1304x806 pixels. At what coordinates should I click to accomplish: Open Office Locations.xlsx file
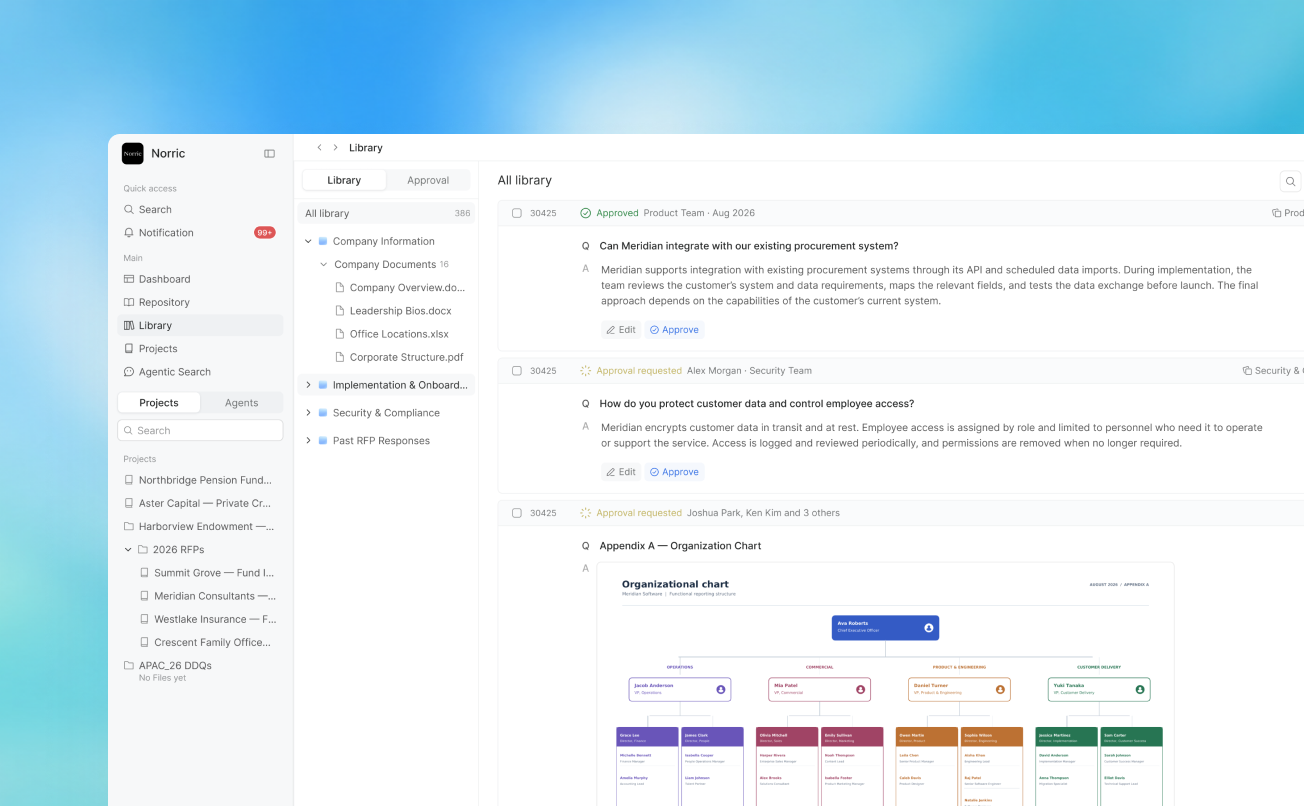click(392, 334)
